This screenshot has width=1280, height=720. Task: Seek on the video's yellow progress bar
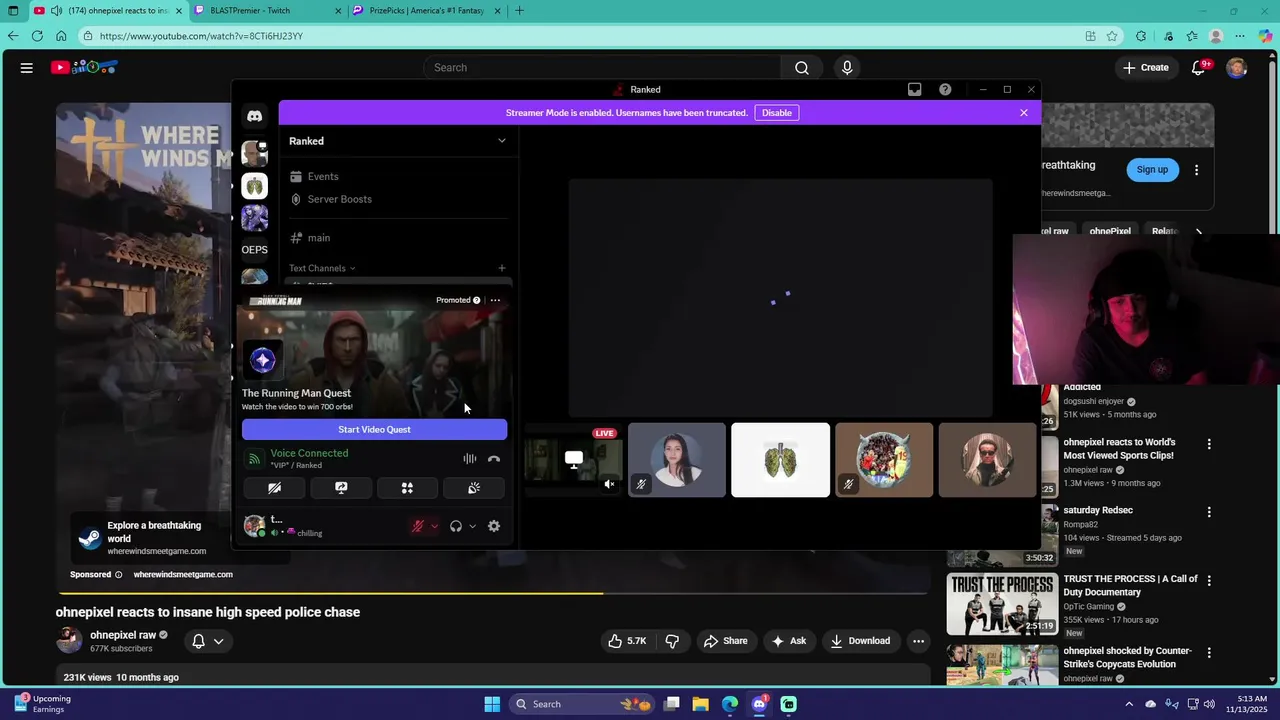[x=492, y=593]
